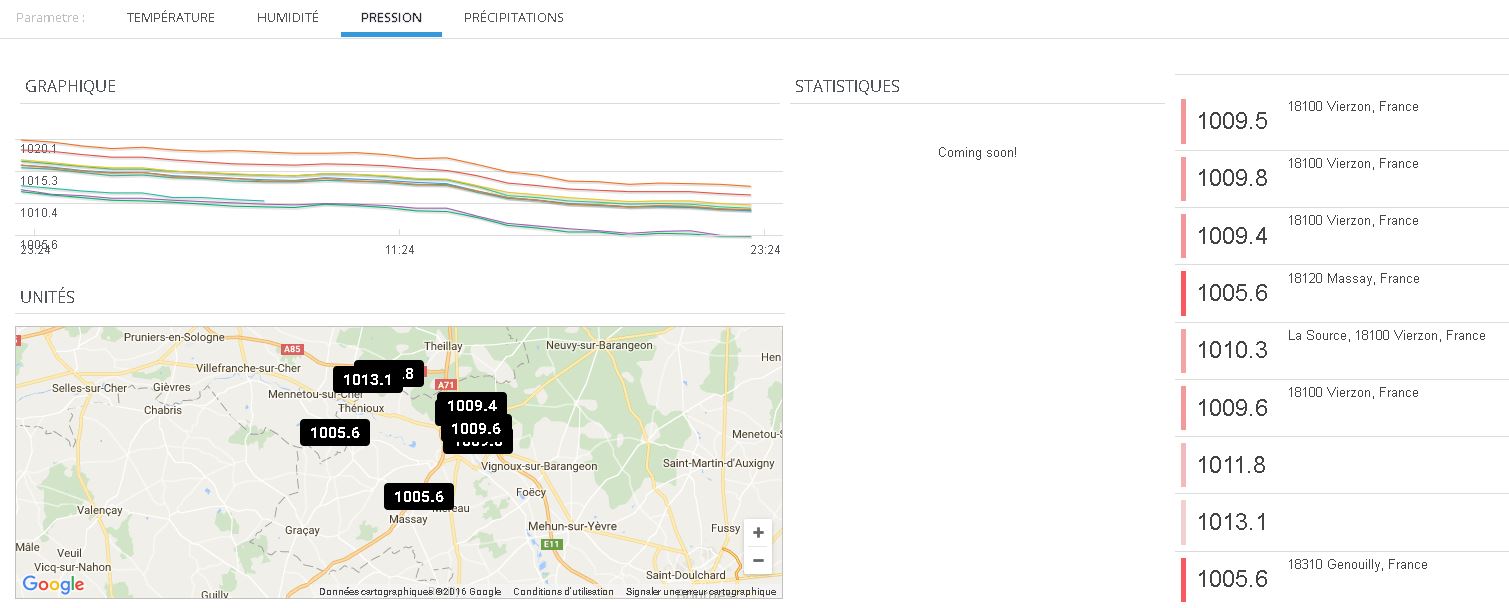Image resolution: width=1509 pixels, height=608 pixels.
Task: Click the 1013.1 map marker
Action: pyautogui.click(x=366, y=380)
